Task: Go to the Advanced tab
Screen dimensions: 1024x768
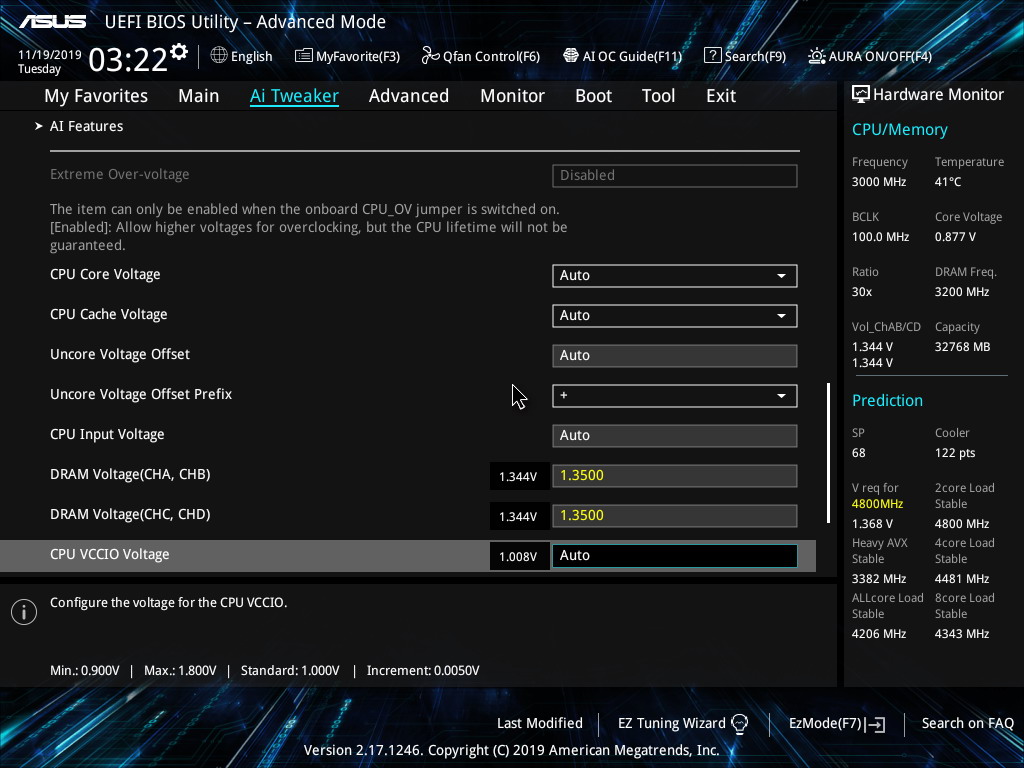Action: click(409, 96)
